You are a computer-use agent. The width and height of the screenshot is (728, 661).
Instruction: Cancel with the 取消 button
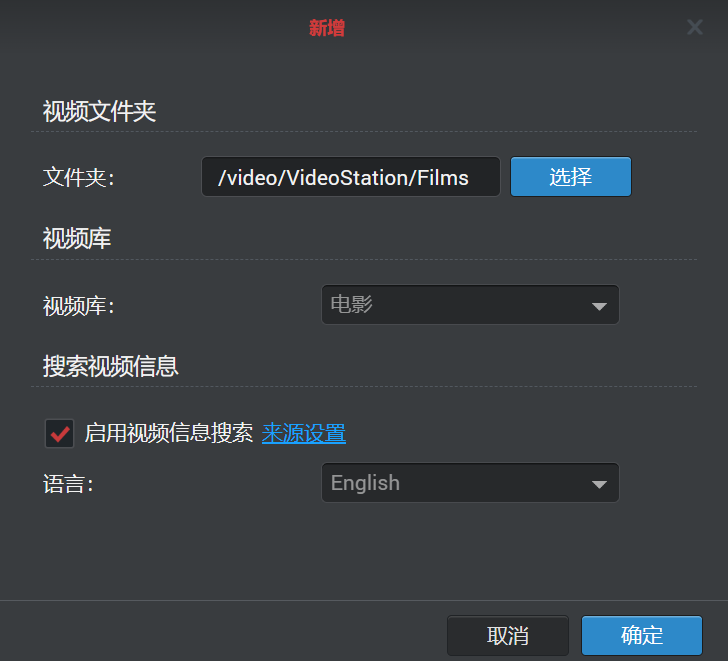coord(507,635)
